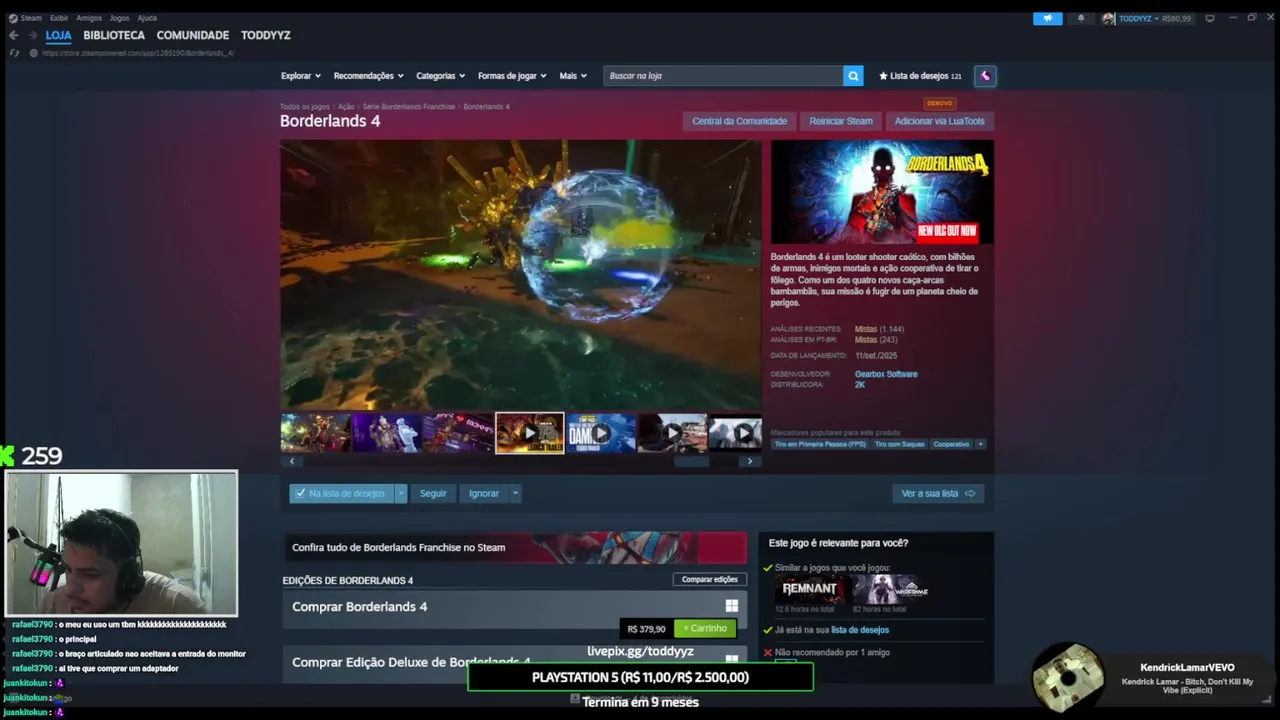
Task: Expand the wishlist dropdown arrow next to Na lista de desejos
Action: [x=401, y=493]
